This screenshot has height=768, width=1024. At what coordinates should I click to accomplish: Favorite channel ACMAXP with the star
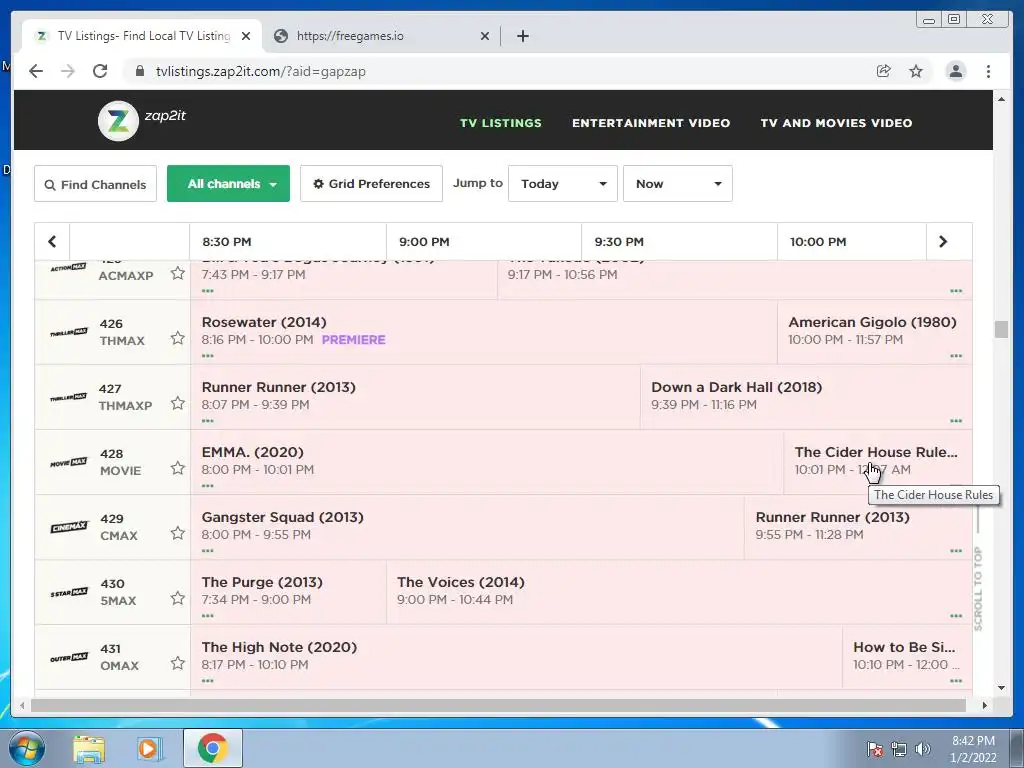click(x=178, y=273)
